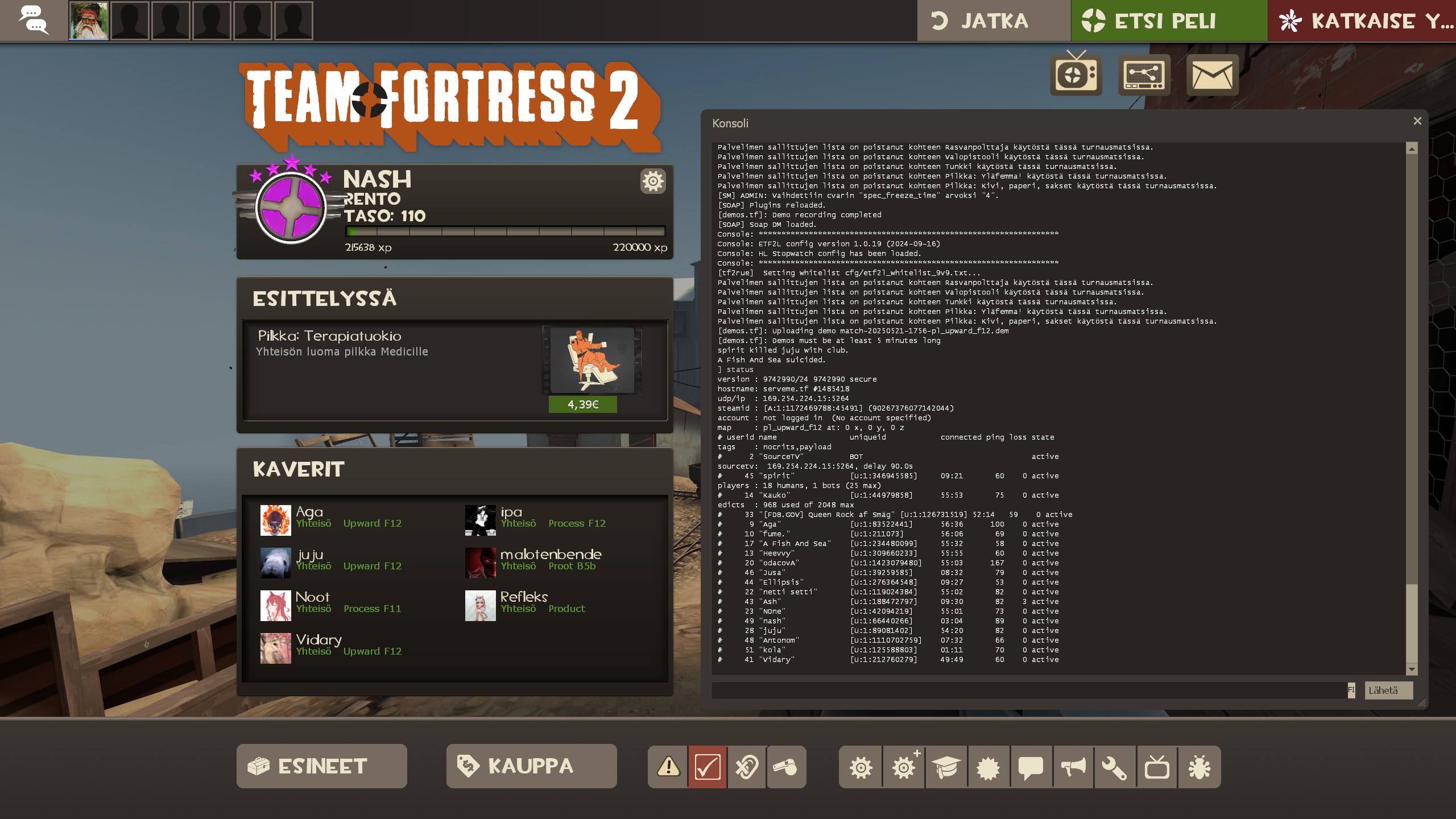Click the "] status" console line
Viewport: 1456px width, 819px height.
[735, 370]
